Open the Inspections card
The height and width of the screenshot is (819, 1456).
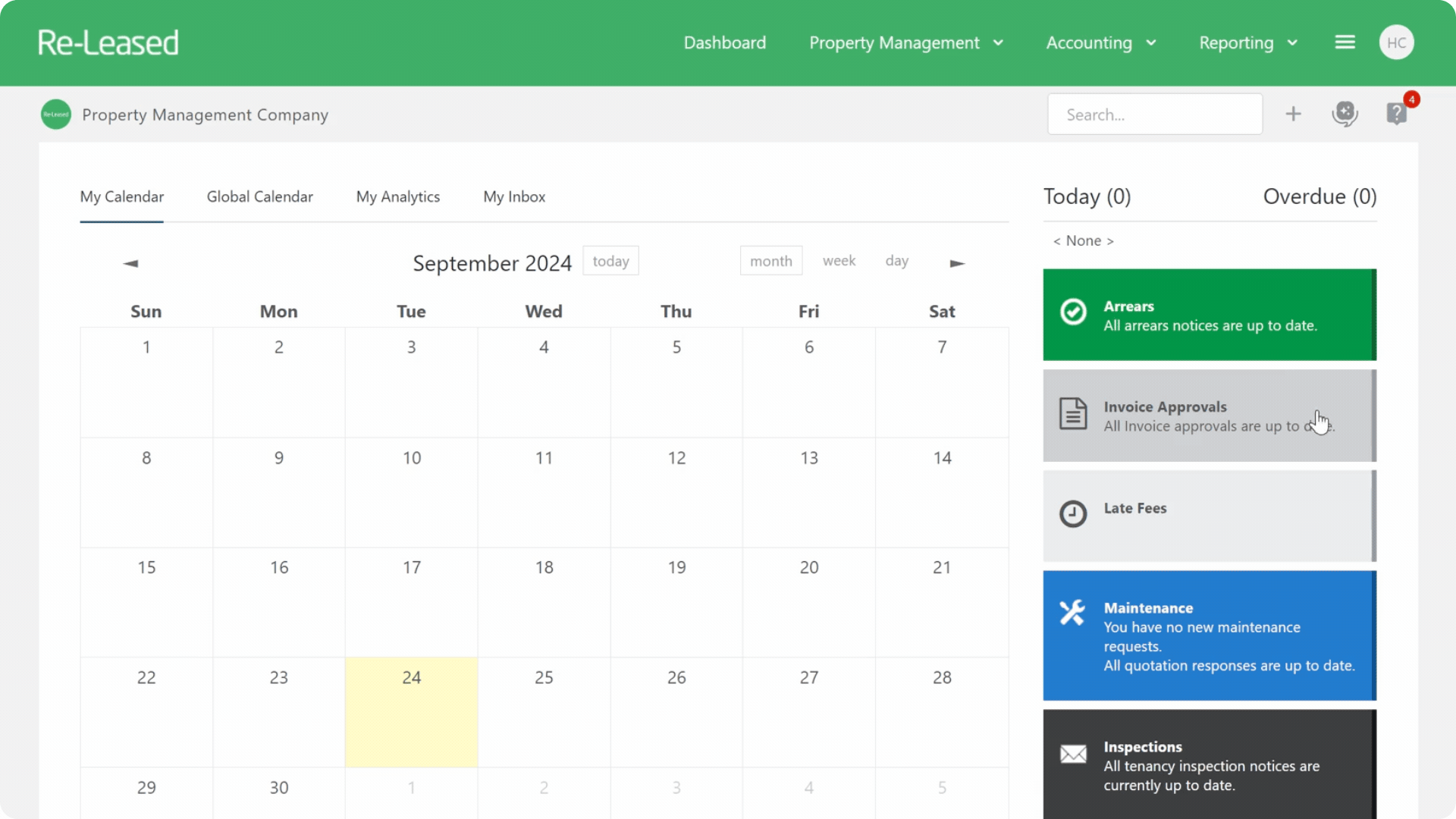[x=1210, y=764]
